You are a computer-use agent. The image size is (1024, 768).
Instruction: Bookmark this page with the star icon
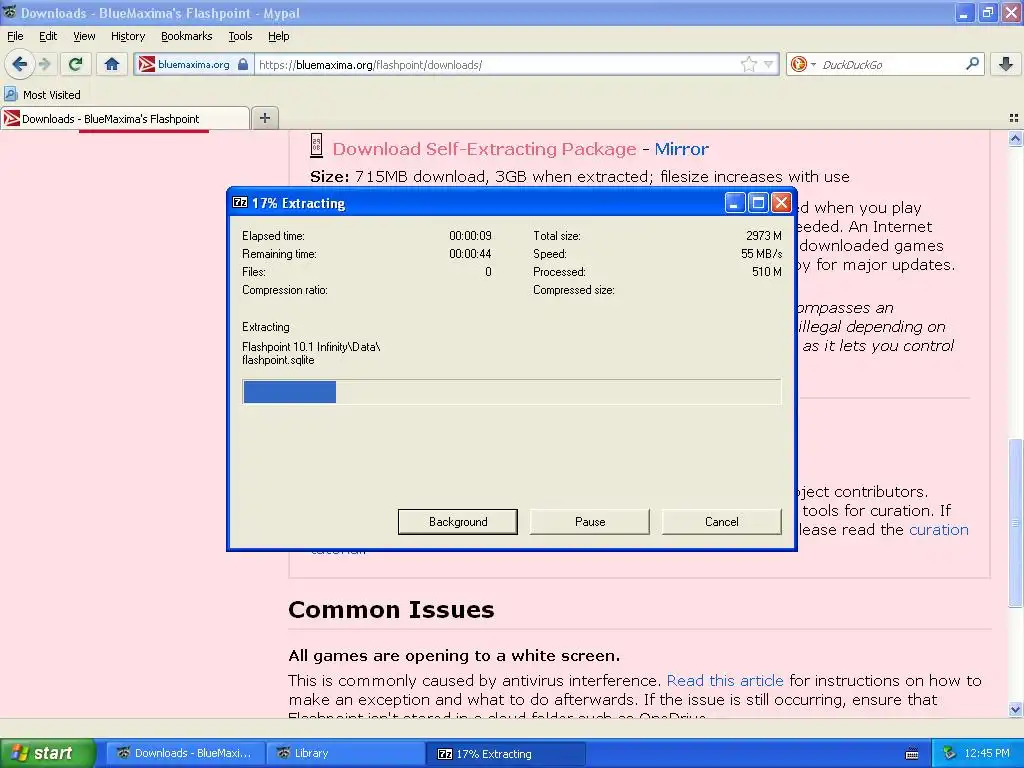click(748, 64)
